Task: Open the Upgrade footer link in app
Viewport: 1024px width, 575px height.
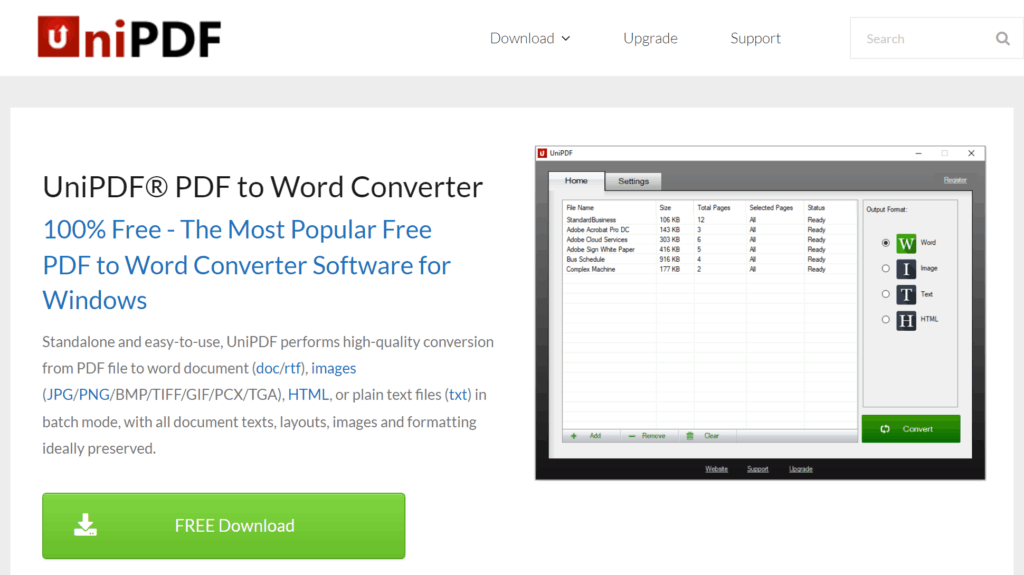Action: (801, 469)
